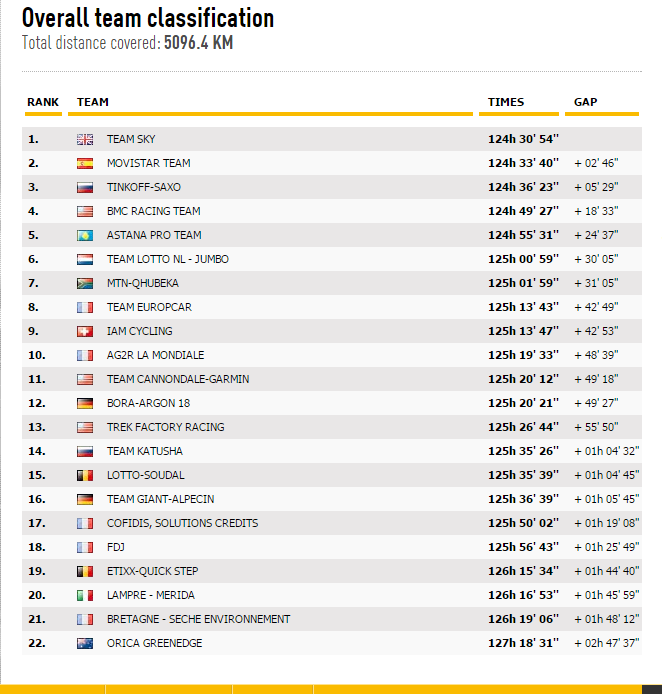Click the Swiss flag beside IAM Cycling
Viewport: 662px width, 694px height.
click(85, 331)
